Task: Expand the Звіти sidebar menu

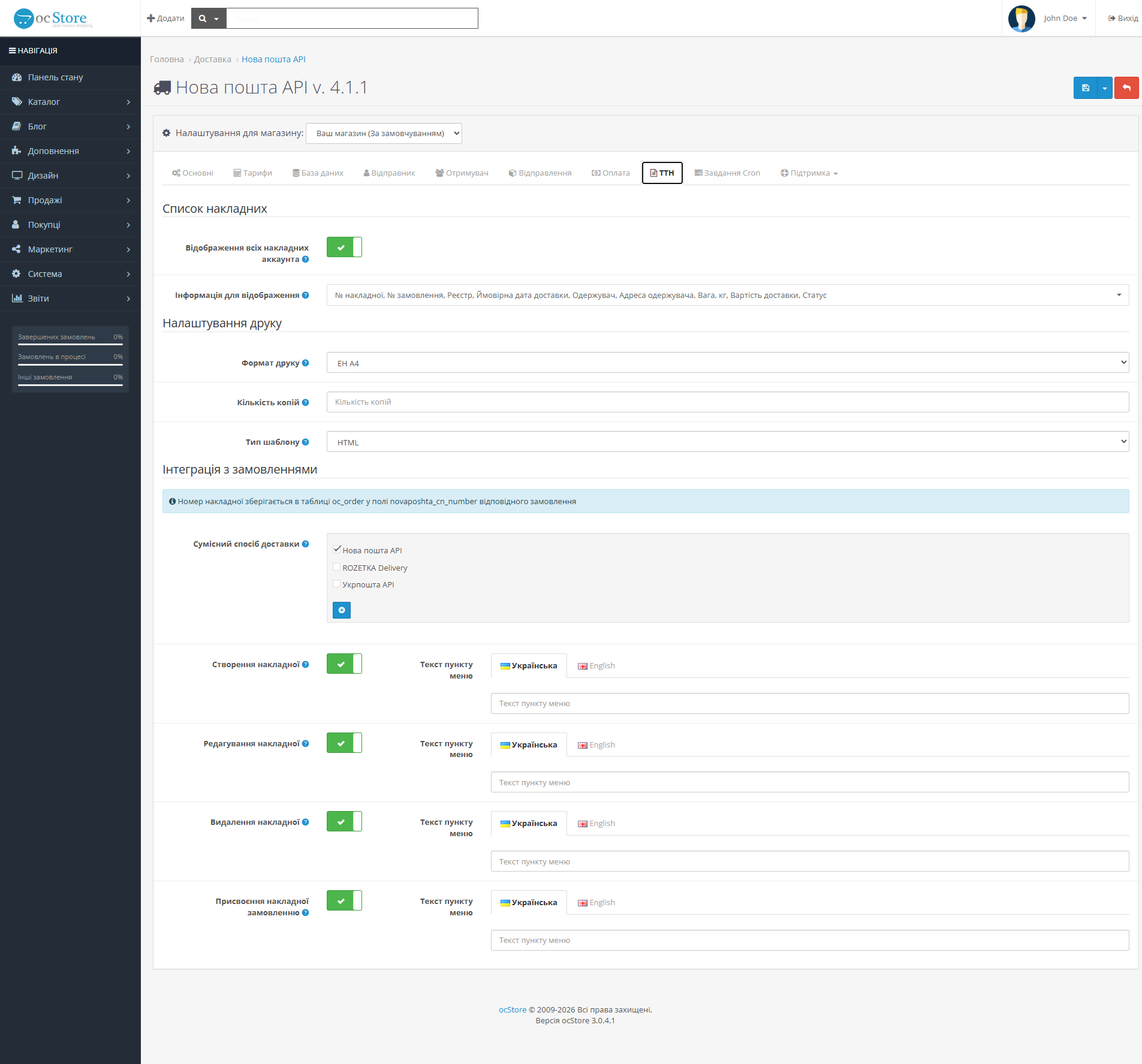Action: click(x=70, y=299)
